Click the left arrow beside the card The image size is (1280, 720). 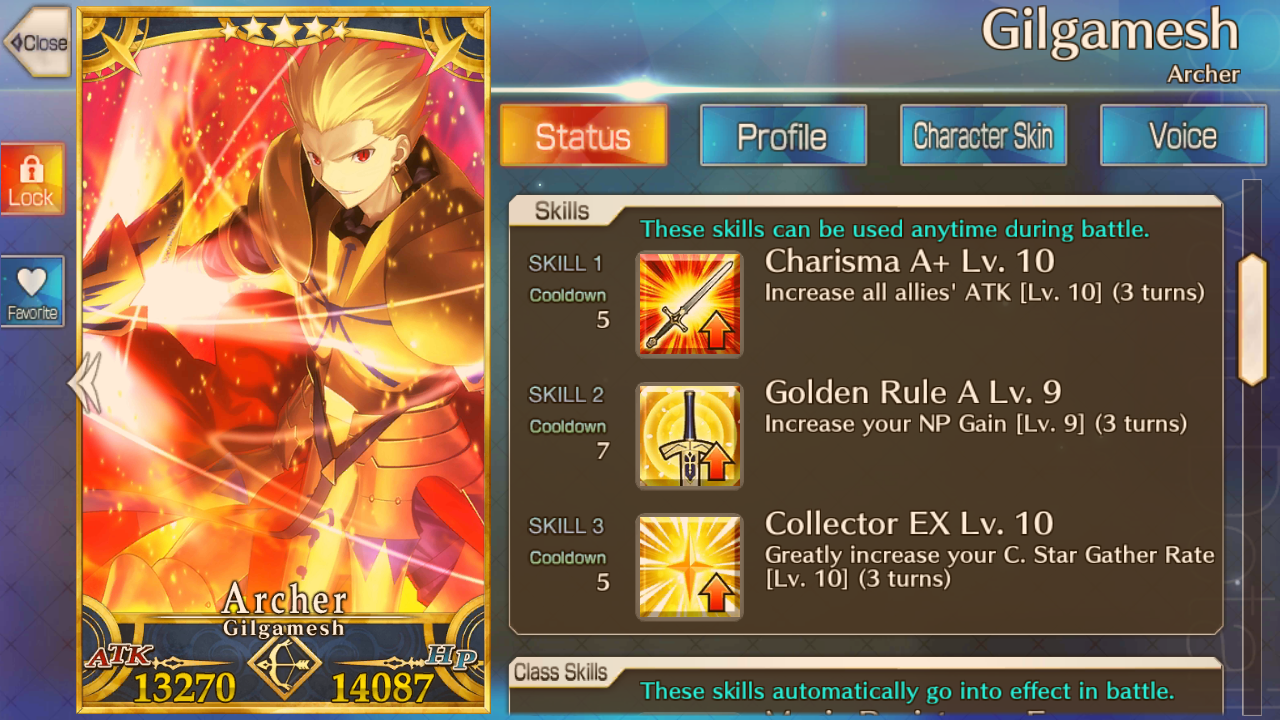coord(84,383)
